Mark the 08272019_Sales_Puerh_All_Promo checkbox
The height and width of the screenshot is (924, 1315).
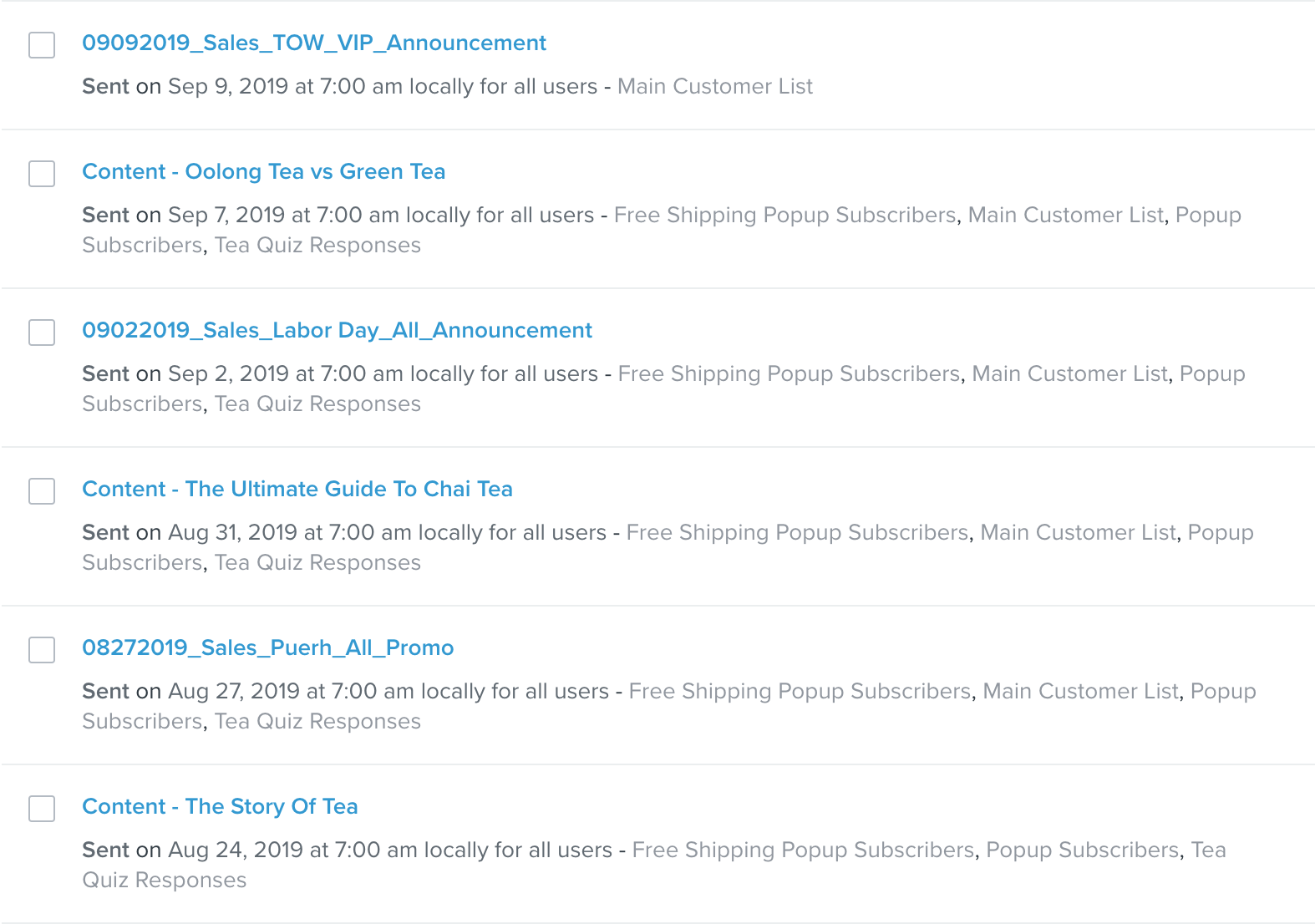(42, 650)
